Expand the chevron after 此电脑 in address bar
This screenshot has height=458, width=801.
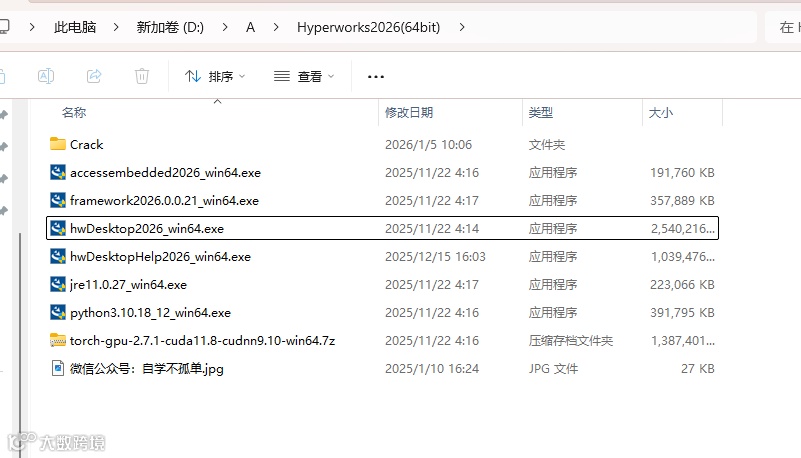[x=116, y=27]
